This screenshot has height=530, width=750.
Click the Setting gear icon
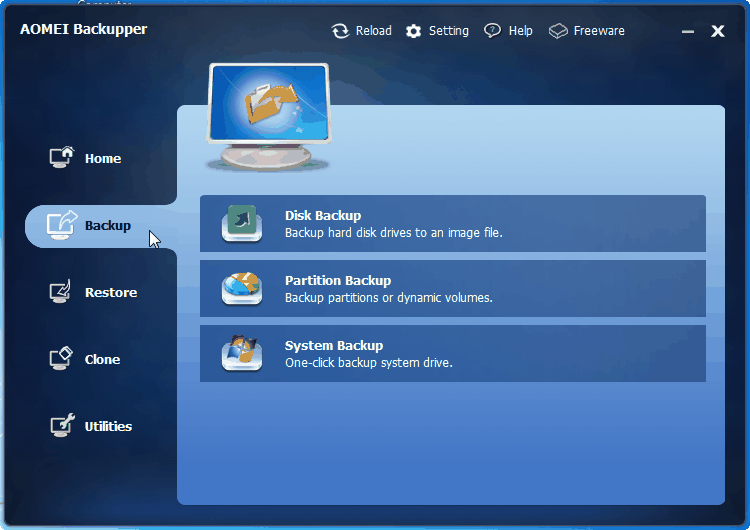pyautogui.click(x=413, y=31)
